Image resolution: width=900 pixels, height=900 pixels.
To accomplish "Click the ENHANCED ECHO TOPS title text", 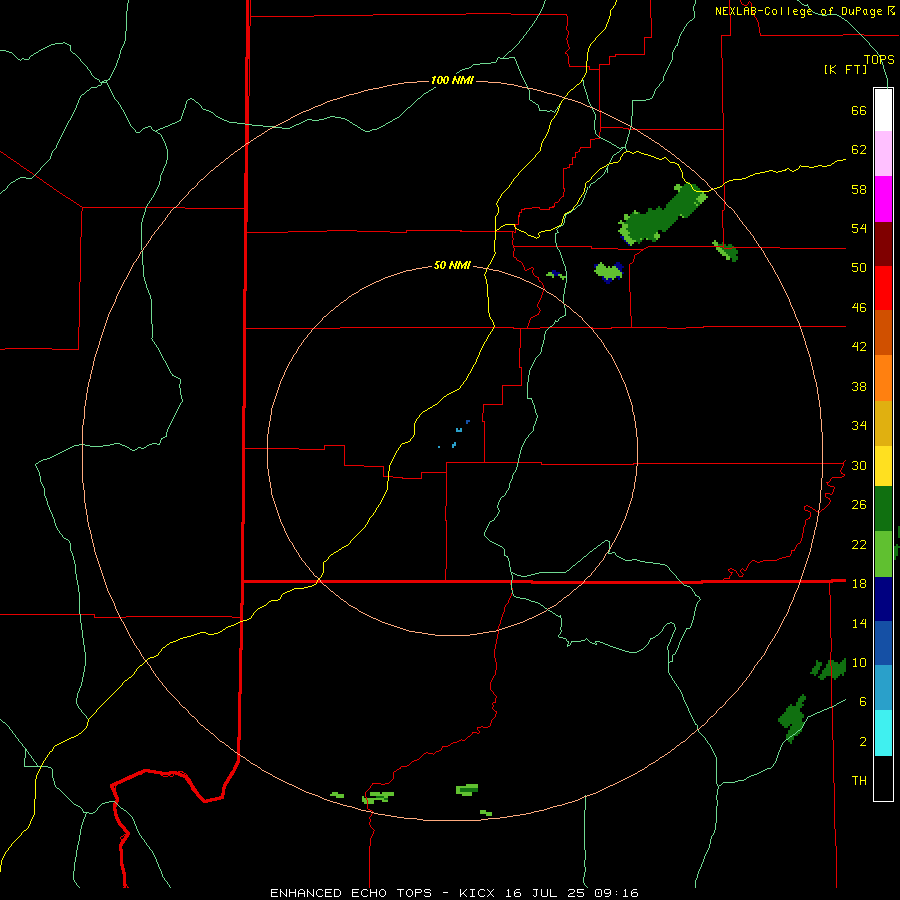I will coord(351,893).
